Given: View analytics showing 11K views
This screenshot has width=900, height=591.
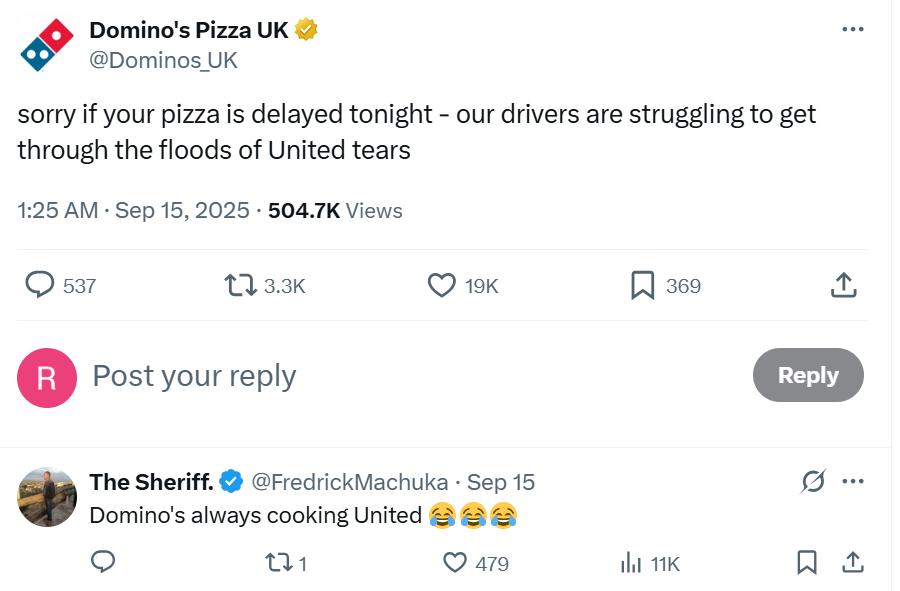Looking at the screenshot, I should click(x=650, y=563).
